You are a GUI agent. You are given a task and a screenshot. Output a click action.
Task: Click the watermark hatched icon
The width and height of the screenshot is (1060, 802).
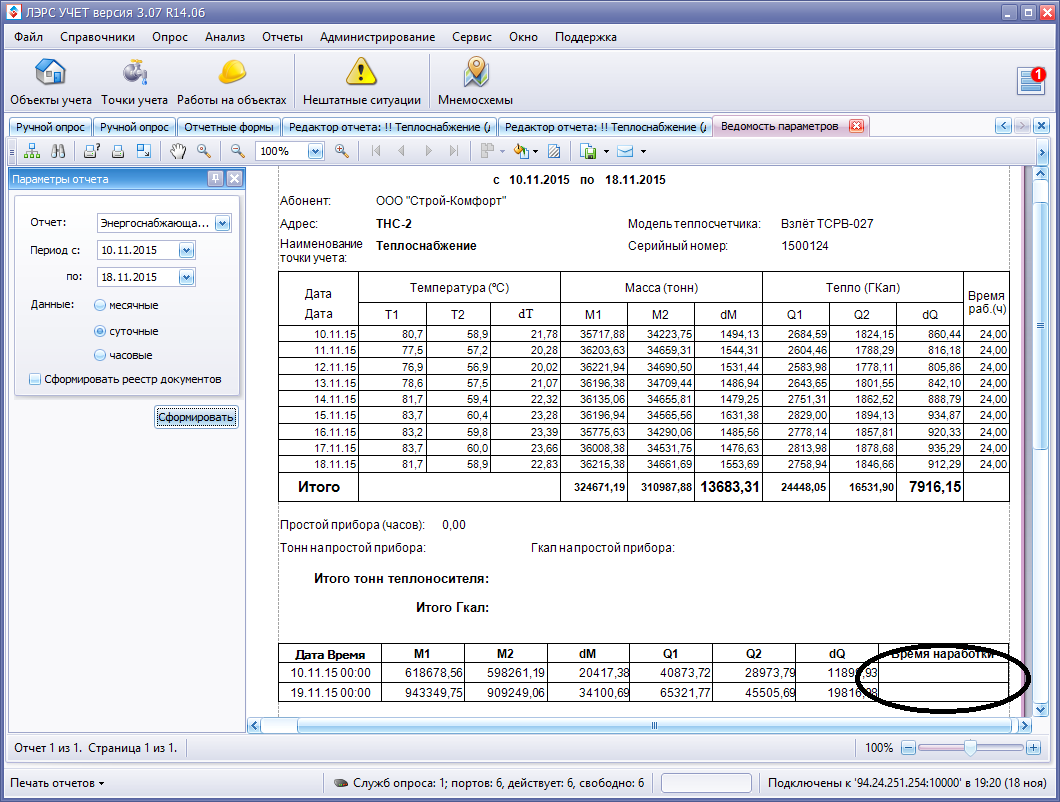coord(554,151)
